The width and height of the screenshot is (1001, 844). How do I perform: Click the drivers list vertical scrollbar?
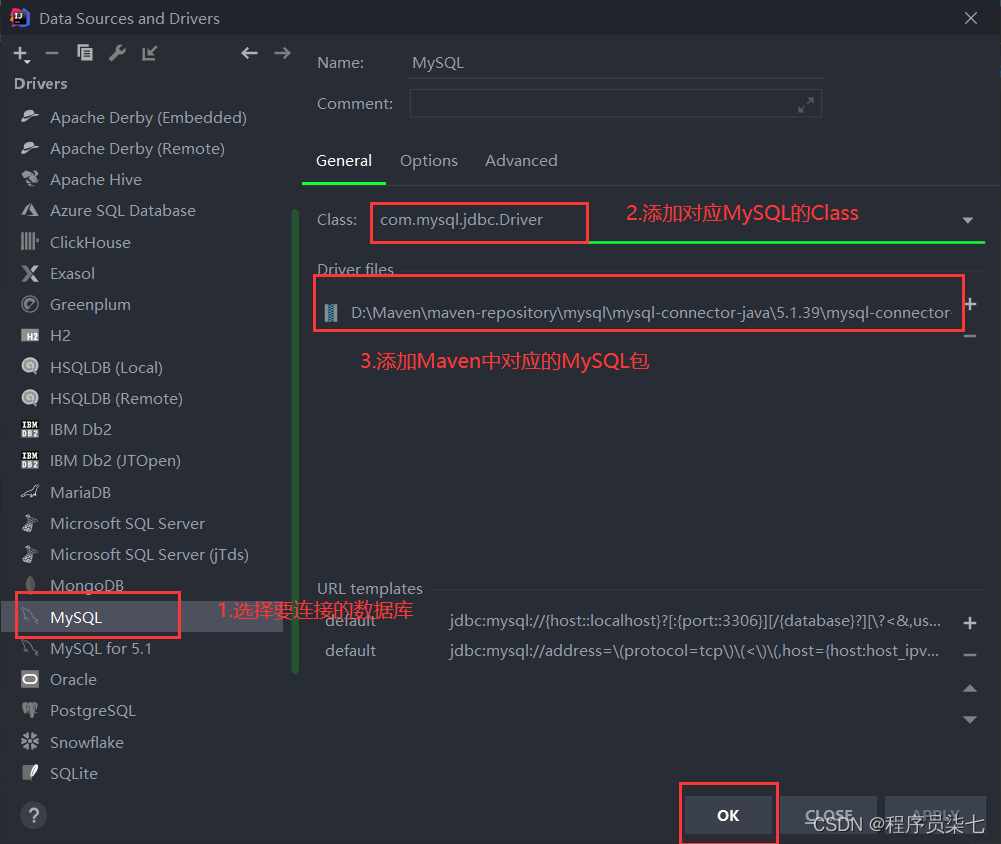click(295, 441)
